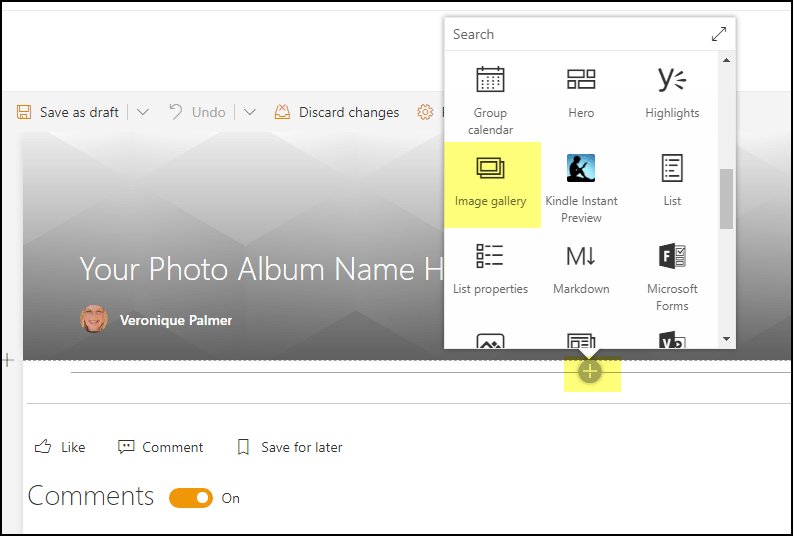The height and width of the screenshot is (536, 793).
Task: Add the Kindle Instant Preview web part
Action: click(x=581, y=187)
